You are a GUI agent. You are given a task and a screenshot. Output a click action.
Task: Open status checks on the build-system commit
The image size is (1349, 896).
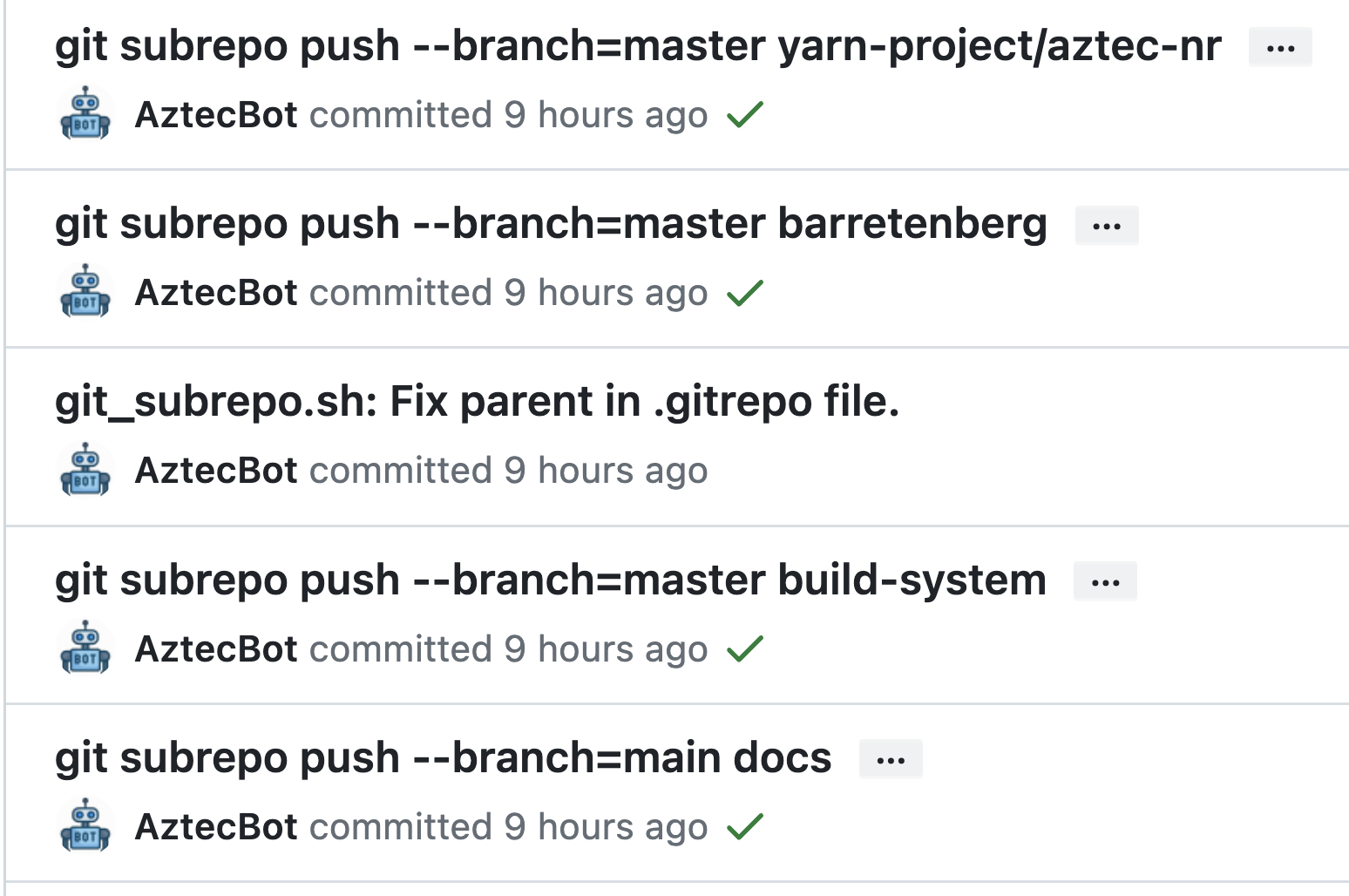745,648
